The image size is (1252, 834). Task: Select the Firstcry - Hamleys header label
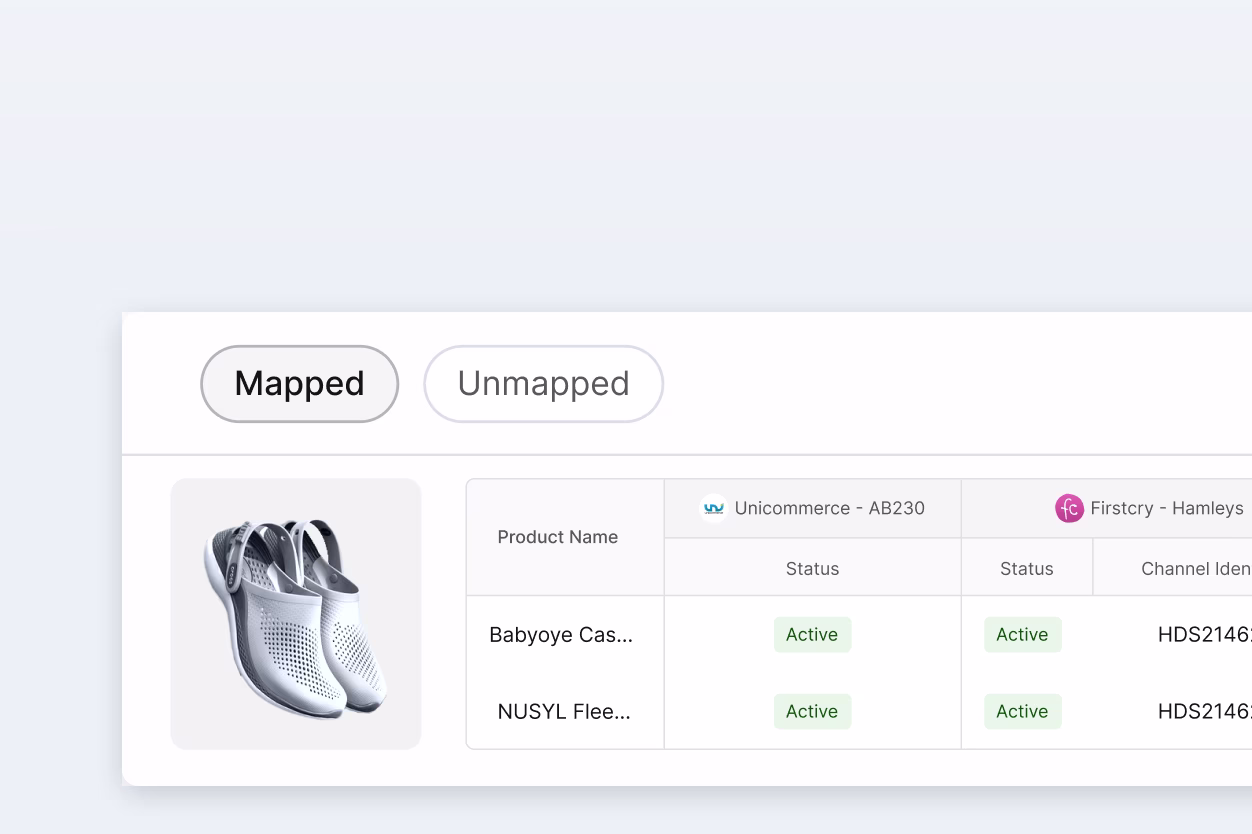pos(1166,508)
